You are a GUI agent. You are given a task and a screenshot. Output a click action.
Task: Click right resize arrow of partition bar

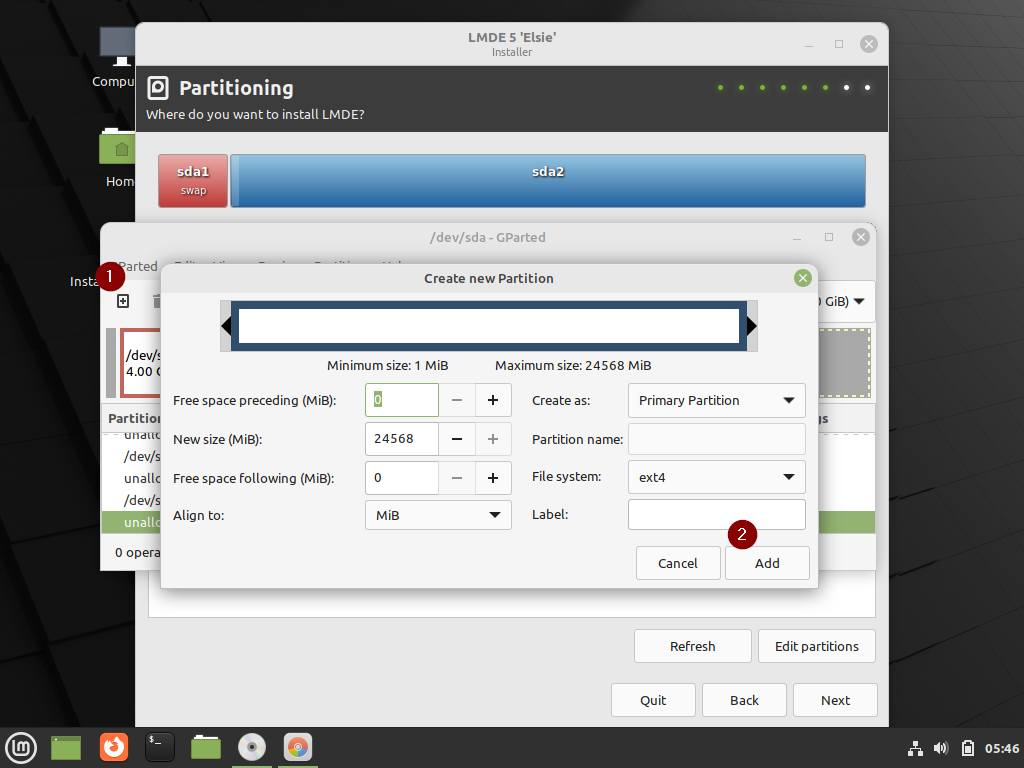[x=752, y=326]
